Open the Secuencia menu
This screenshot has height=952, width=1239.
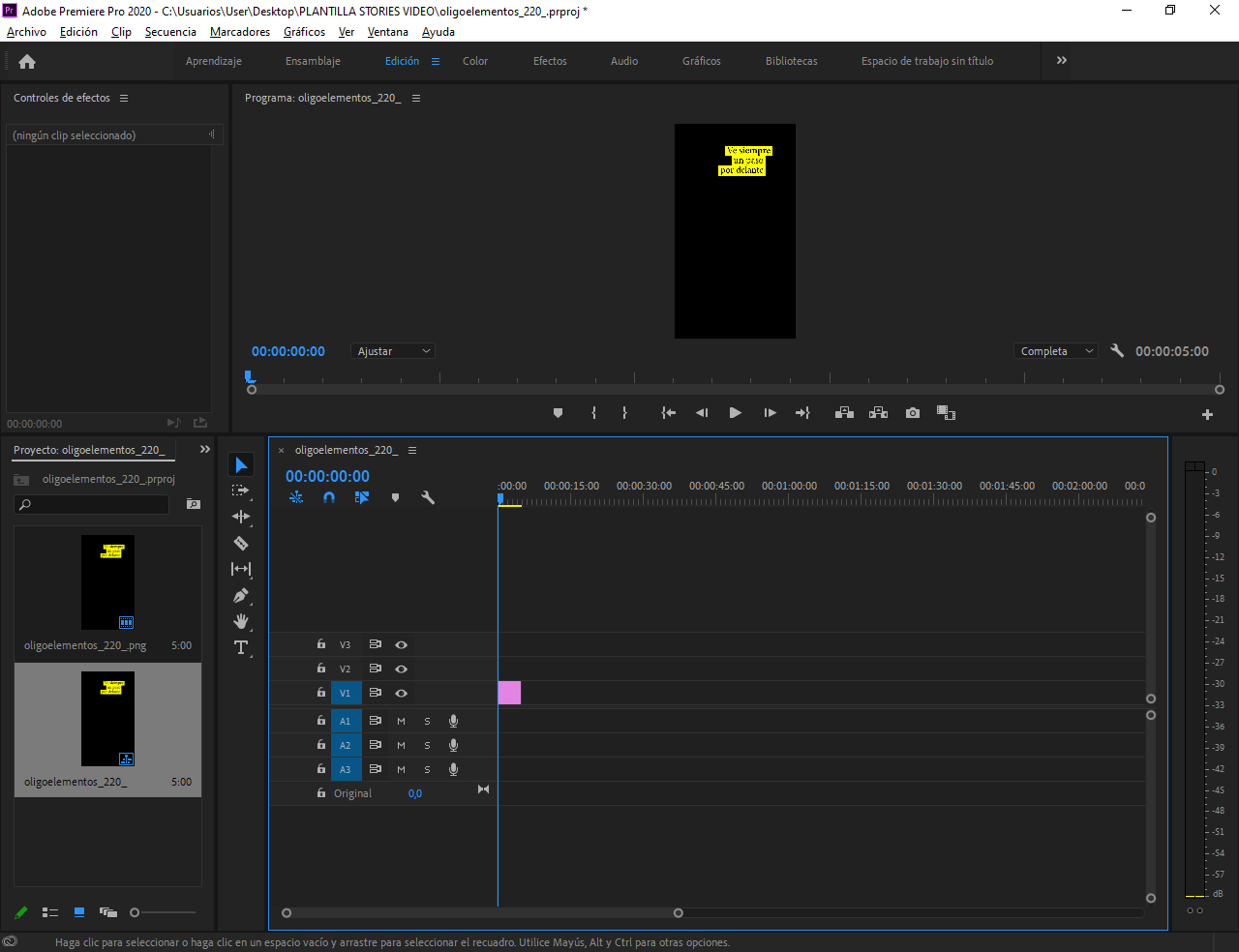click(x=170, y=32)
